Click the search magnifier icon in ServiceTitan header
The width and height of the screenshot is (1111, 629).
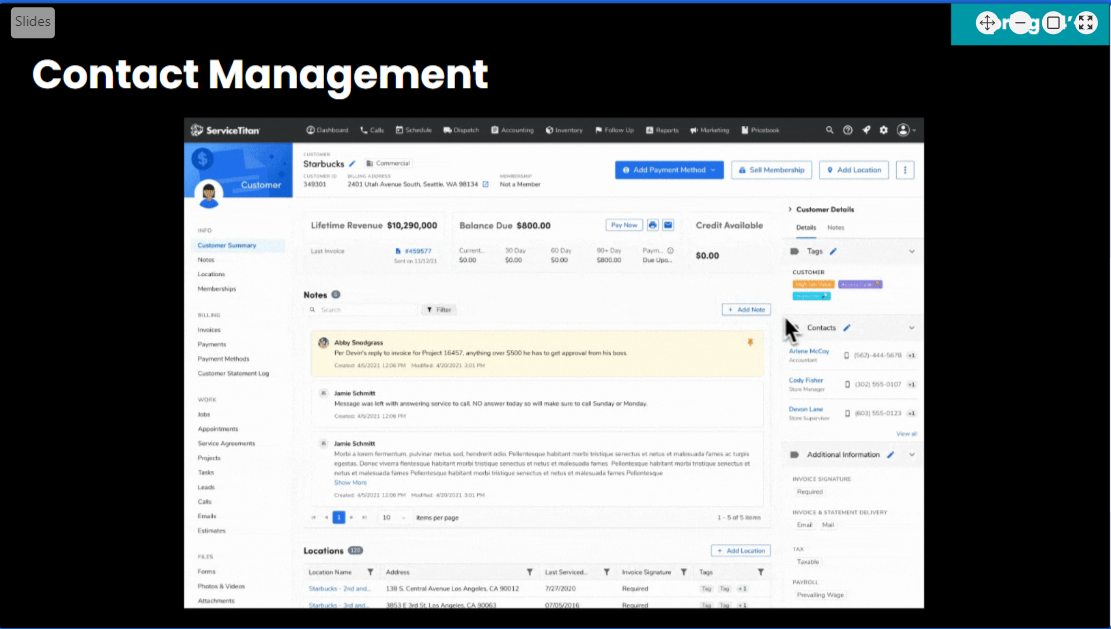pyautogui.click(x=829, y=130)
